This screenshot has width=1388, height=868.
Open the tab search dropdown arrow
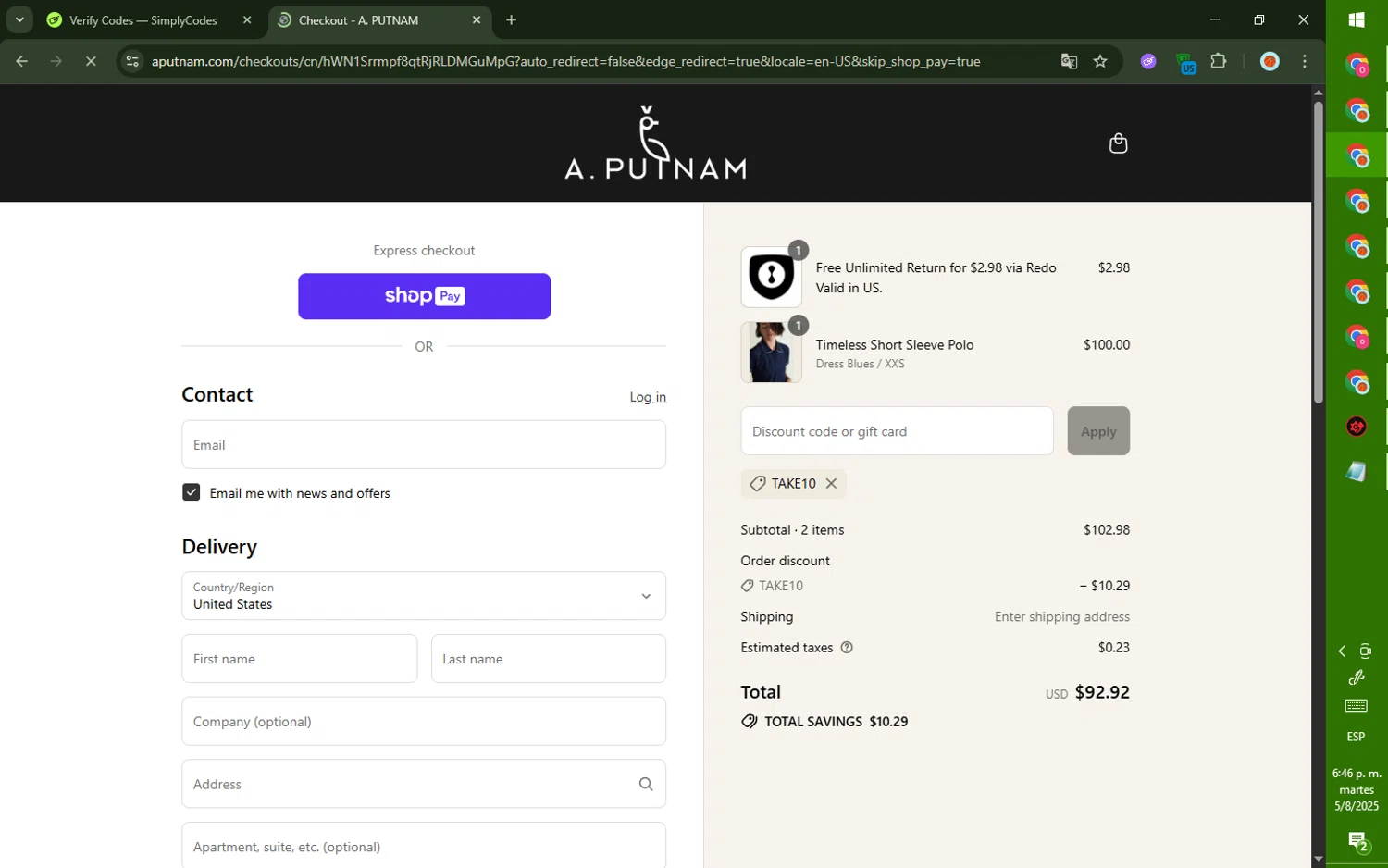(x=19, y=19)
